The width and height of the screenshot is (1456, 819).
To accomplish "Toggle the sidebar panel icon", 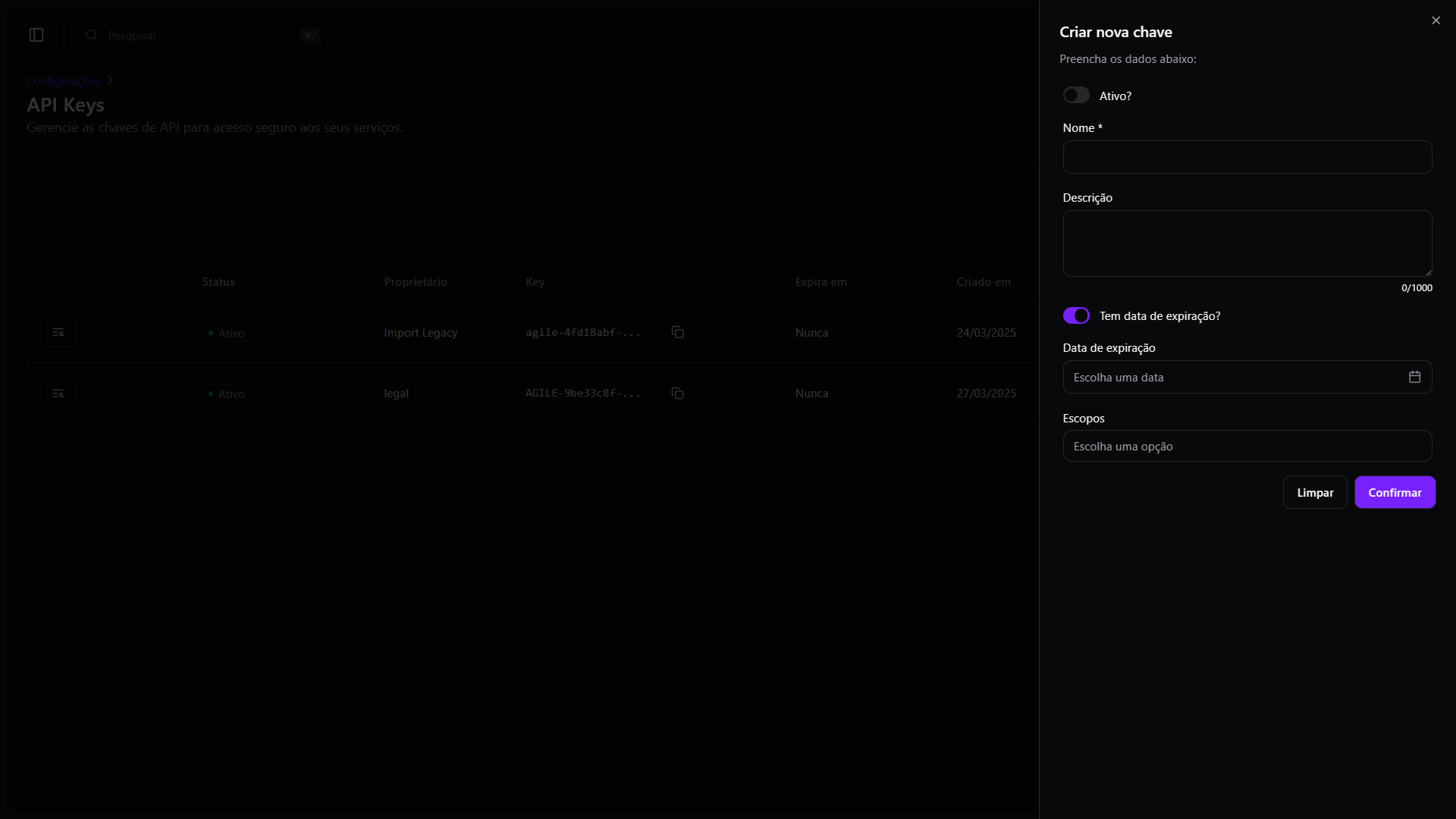I will [x=36, y=35].
